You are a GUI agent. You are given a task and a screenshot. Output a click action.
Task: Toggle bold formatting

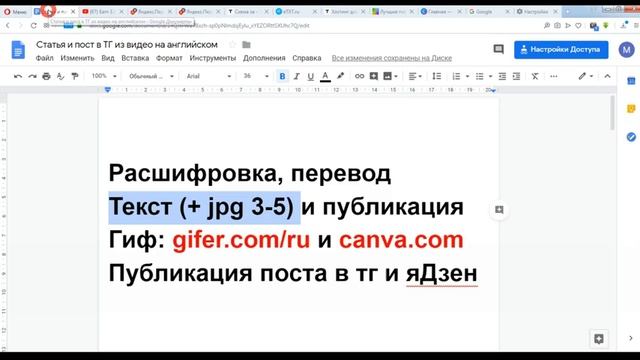[x=282, y=76]
